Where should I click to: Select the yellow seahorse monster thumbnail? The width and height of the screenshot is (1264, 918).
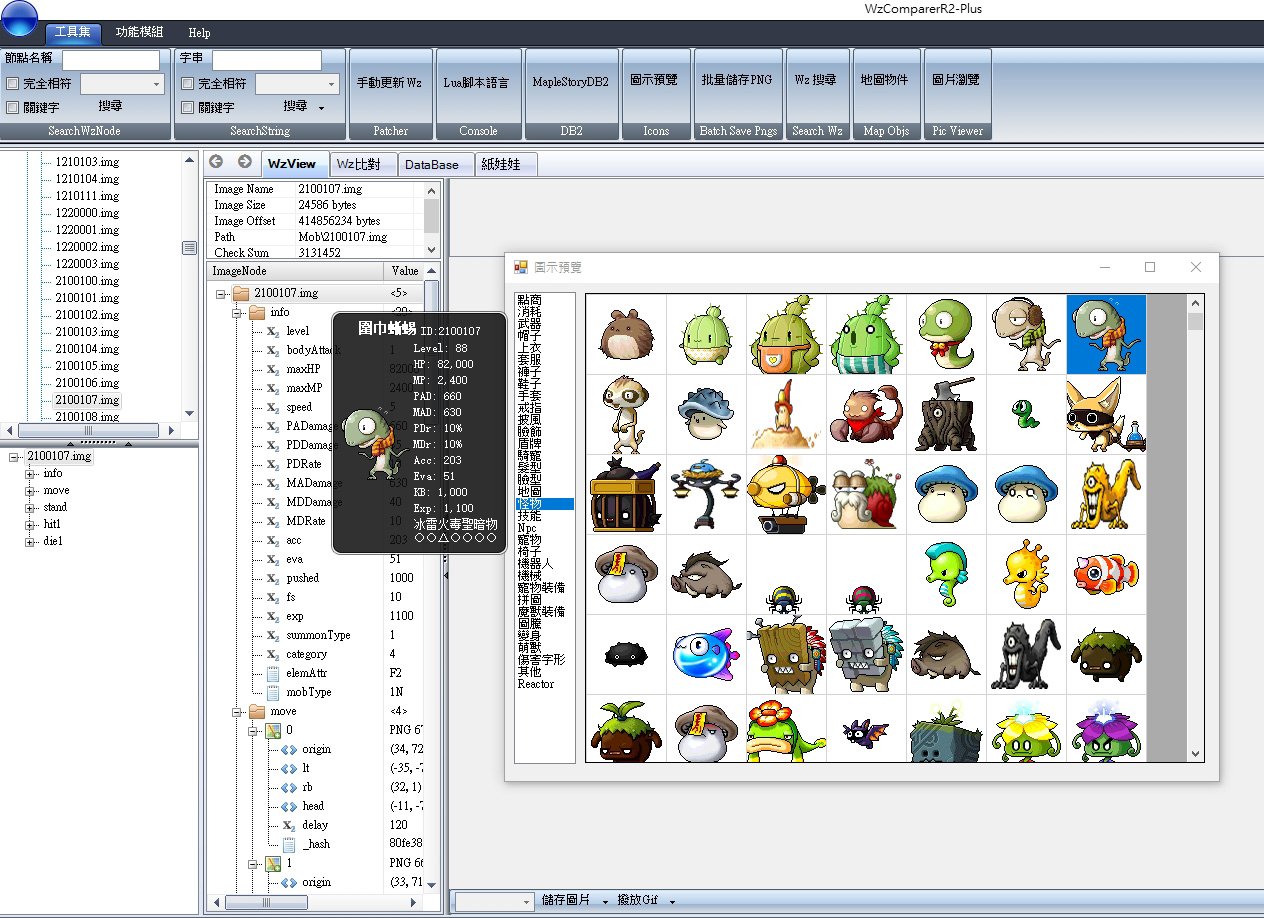click(x=1026, y=574)
